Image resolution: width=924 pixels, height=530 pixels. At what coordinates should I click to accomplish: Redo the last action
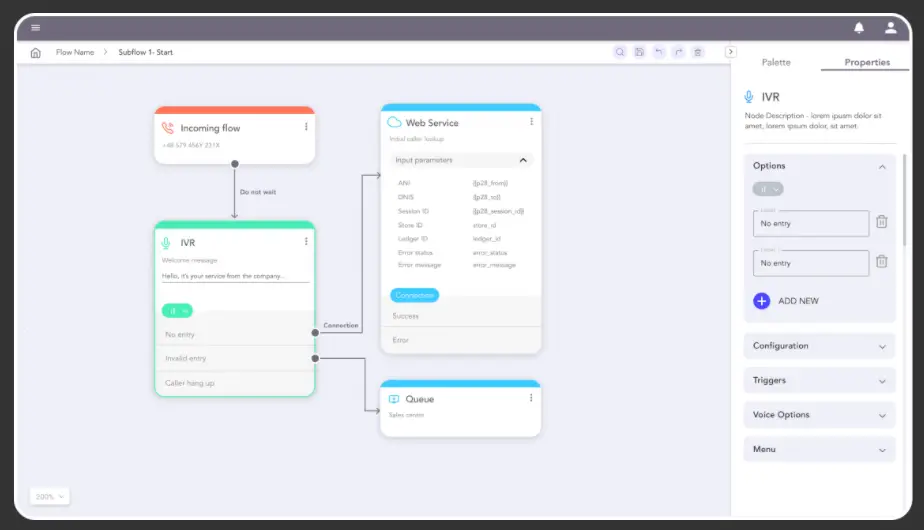[x=678, y=52]
